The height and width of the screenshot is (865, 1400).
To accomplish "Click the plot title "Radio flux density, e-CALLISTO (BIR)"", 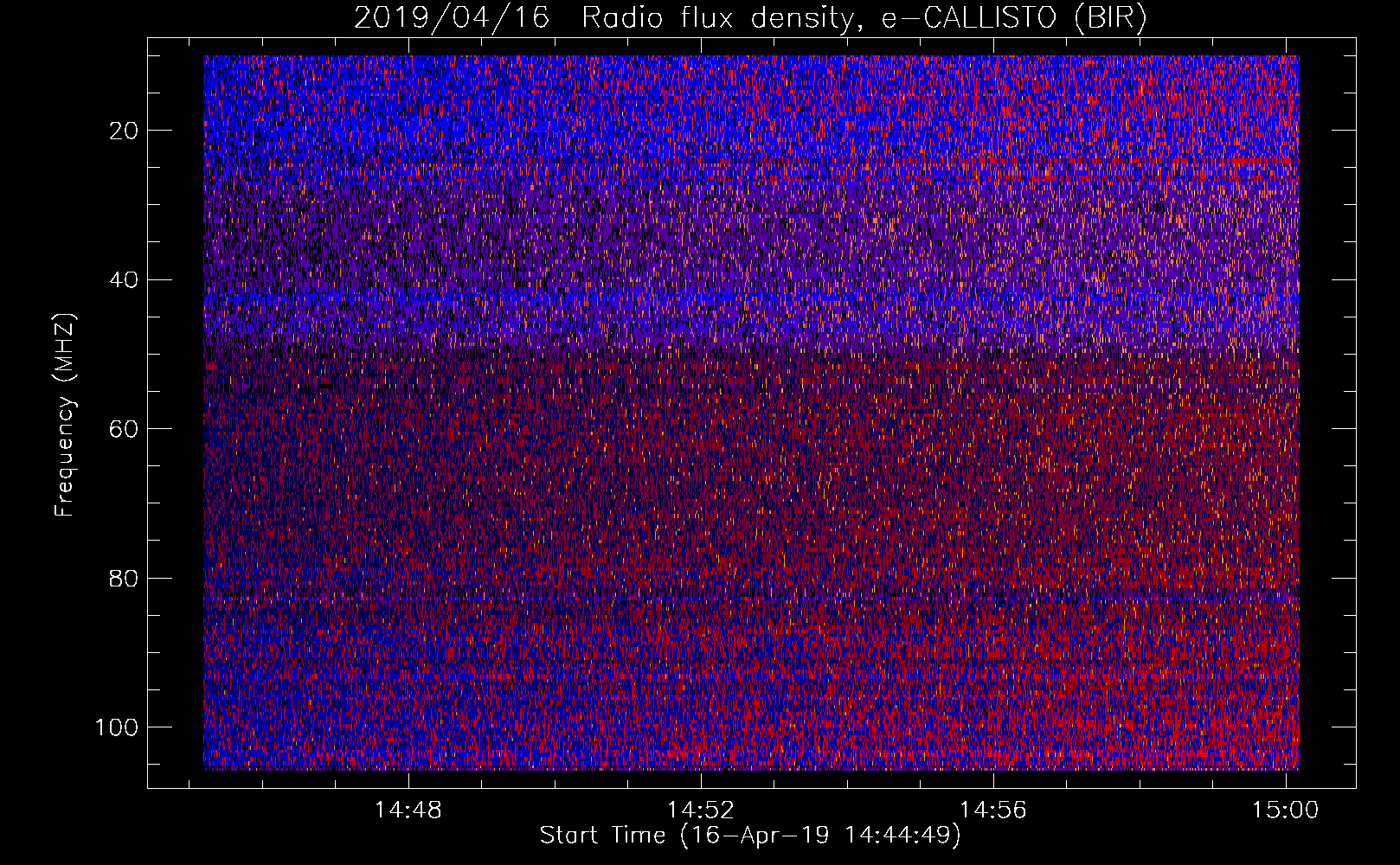I will click(x=864, y=17).
